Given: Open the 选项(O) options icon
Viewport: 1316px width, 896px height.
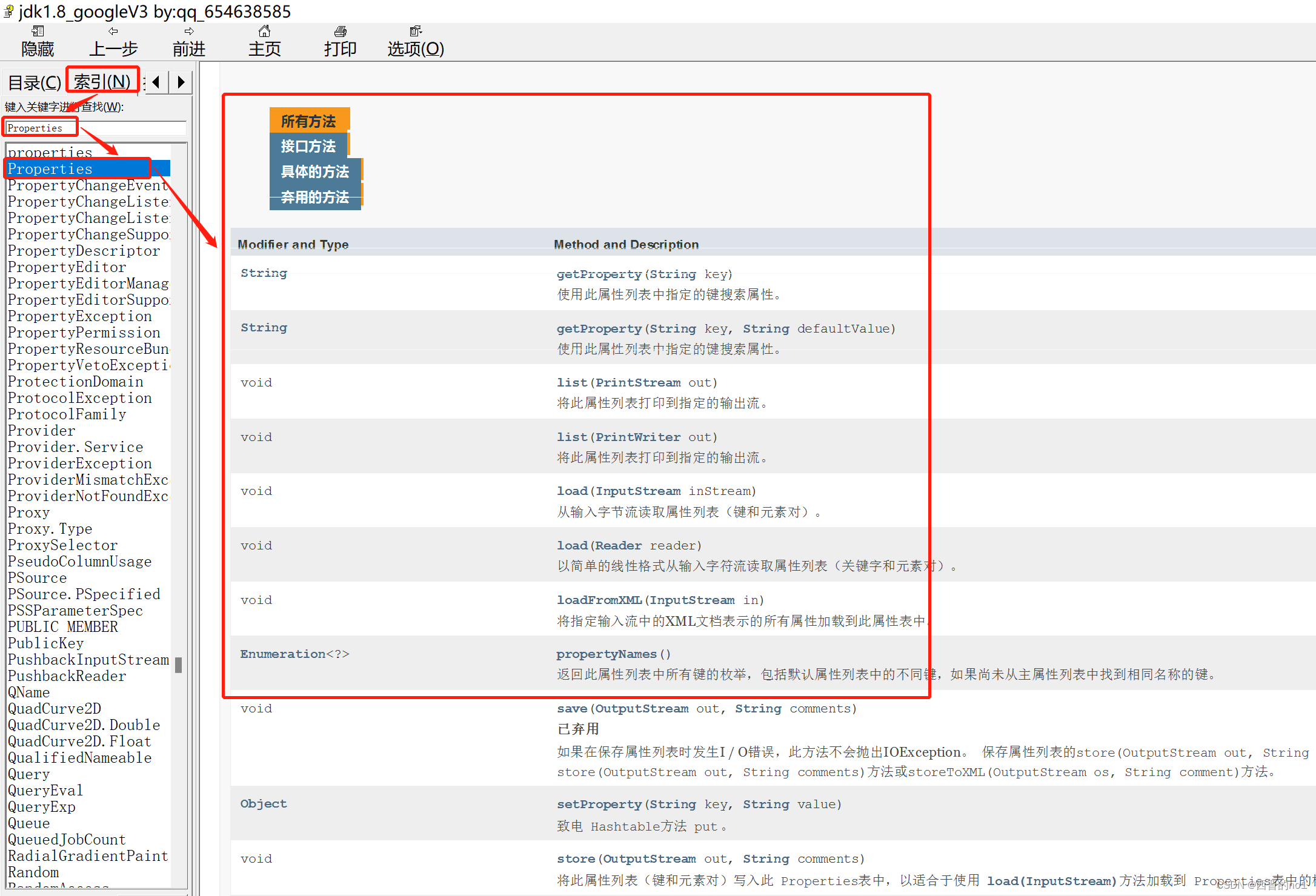Looking at the screenshot, I should (416, 32).
